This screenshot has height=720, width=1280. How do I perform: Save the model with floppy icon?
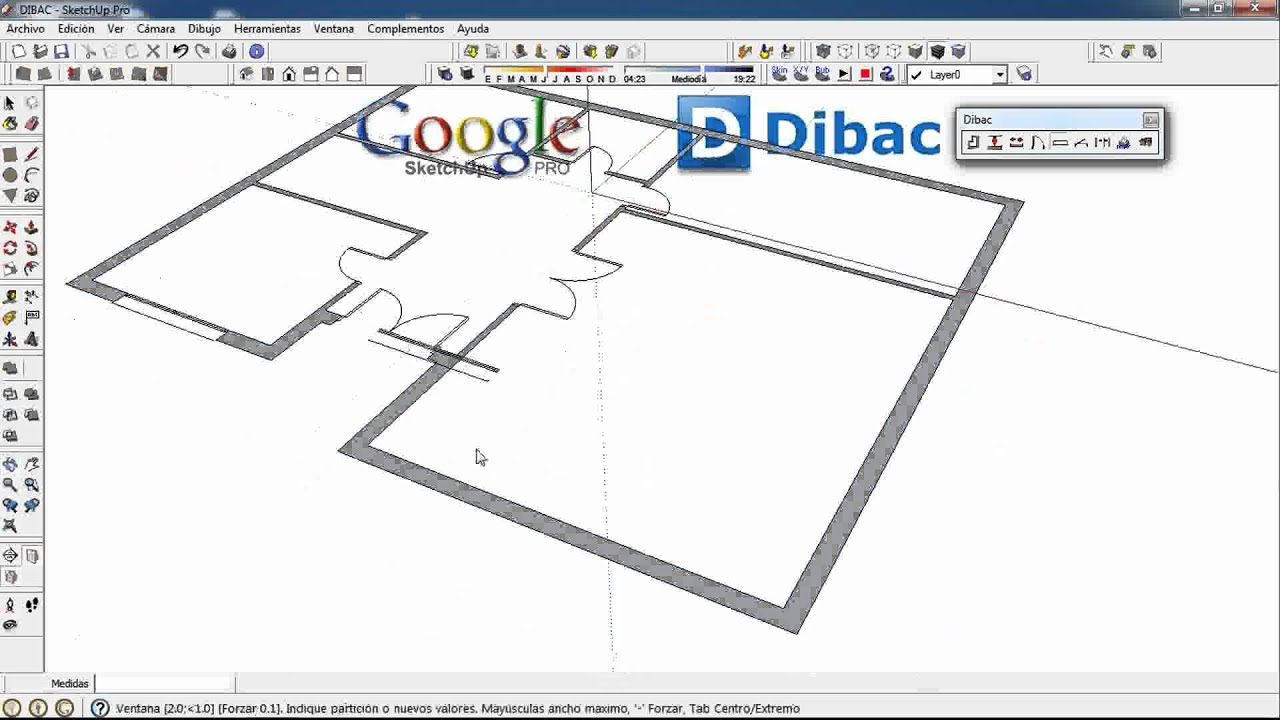62,51
